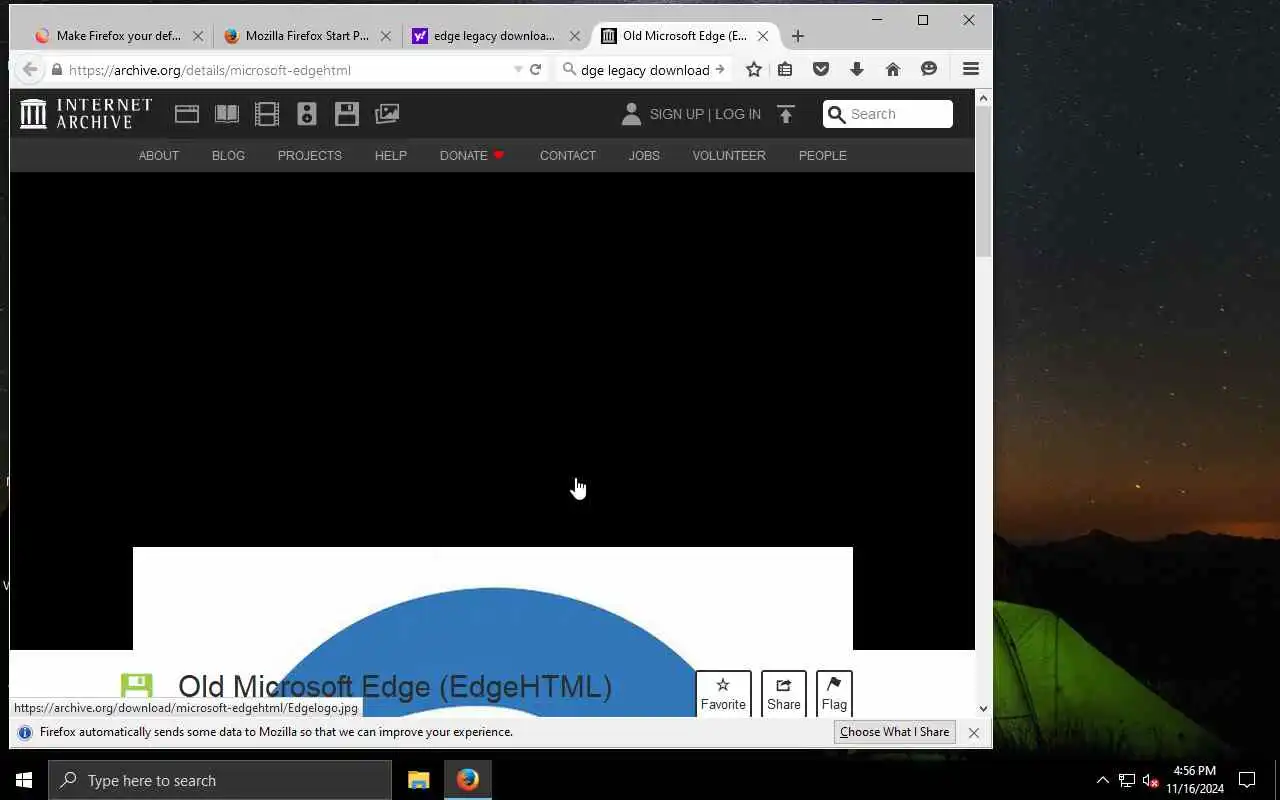Go back to previous page

click(30, 69)
